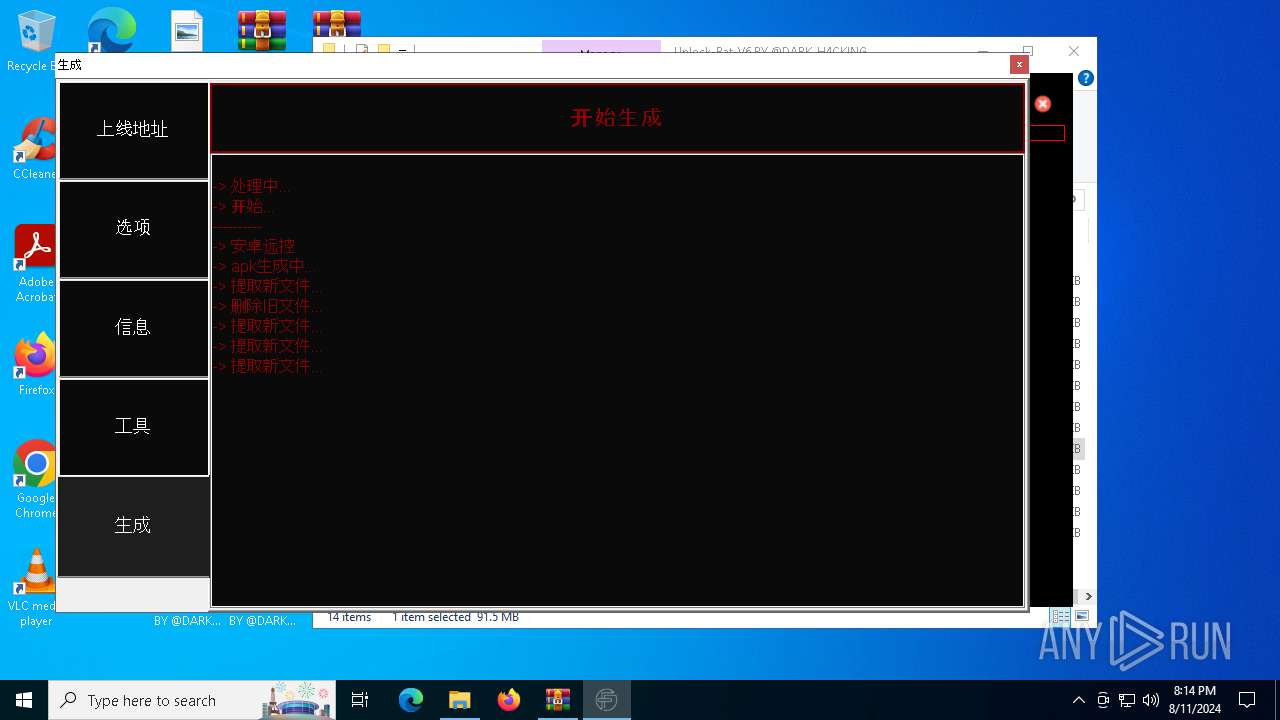Click log line '-> 开始...'
The width and height of the screenshot is (1280, 720).
(x=244, y=206)
